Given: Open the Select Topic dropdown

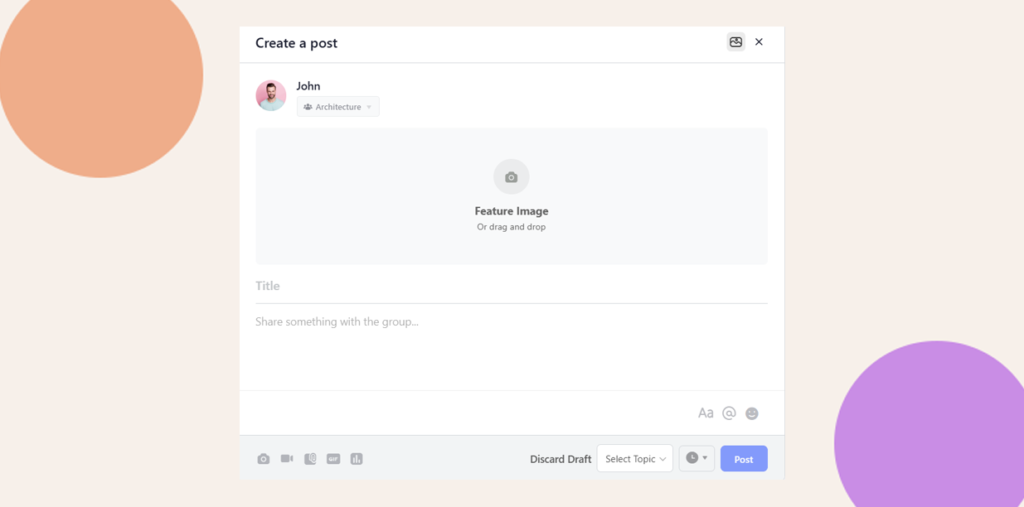Looking at the screenshot, I should tap(634, 459).
